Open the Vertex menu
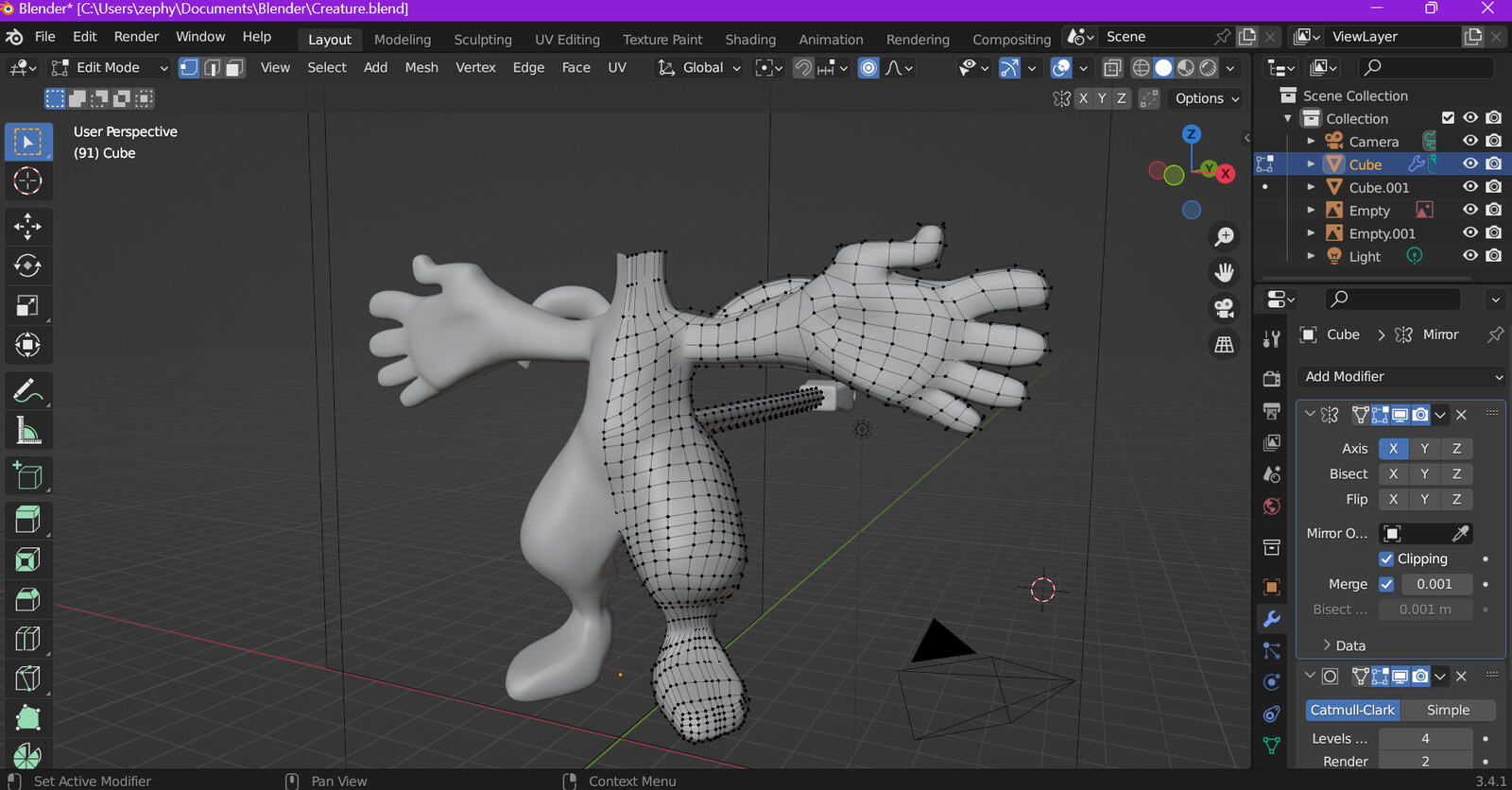 click(475, 68)
